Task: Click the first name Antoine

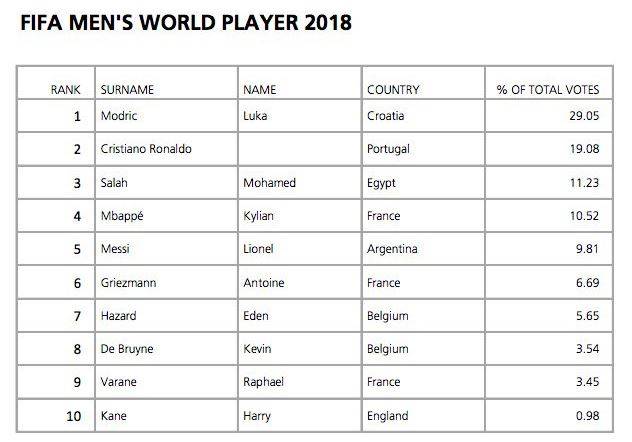Action: [x=265, y=283]
